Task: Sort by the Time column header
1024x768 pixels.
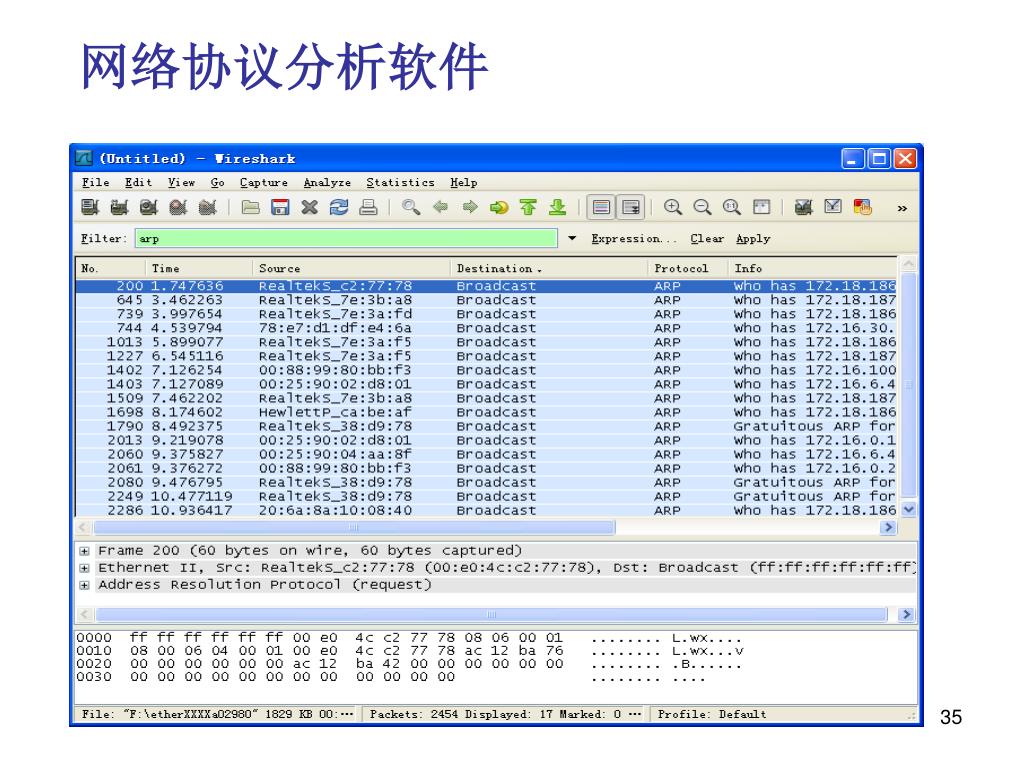Action: pos(199,268)
